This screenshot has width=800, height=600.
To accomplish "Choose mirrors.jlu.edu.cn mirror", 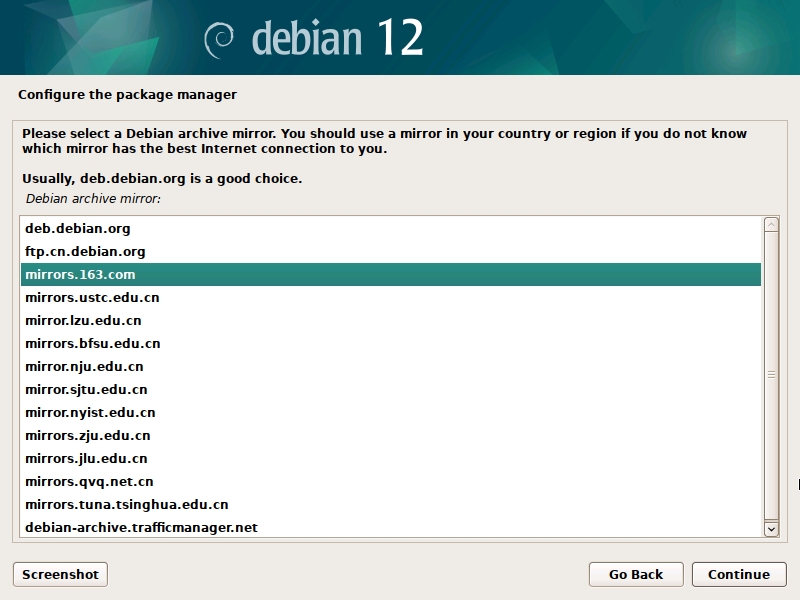I will pyautogui.click(x=86, y=459).
